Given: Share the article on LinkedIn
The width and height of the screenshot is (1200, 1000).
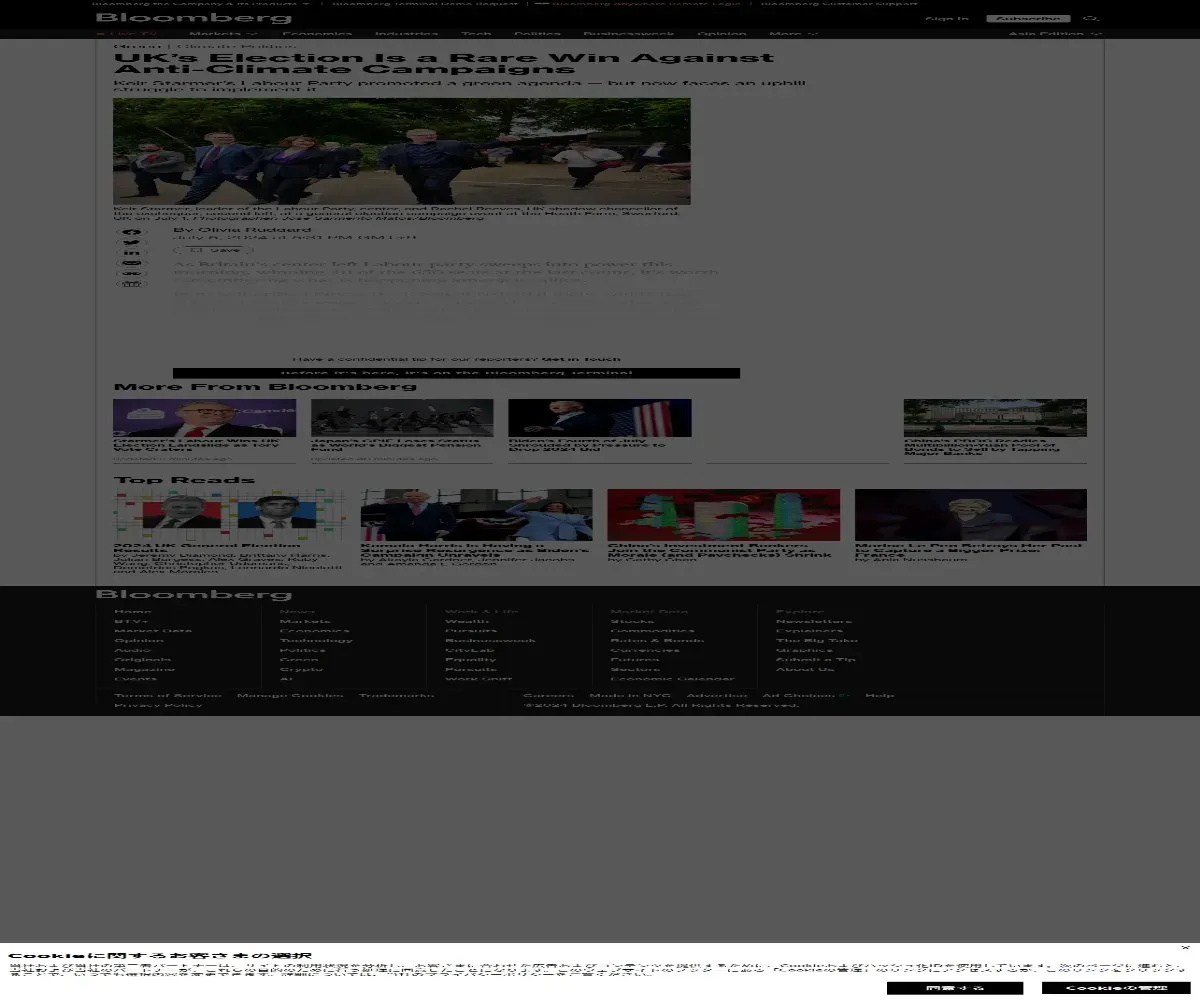Looking at the screenshot, I should tap(132, 253).
